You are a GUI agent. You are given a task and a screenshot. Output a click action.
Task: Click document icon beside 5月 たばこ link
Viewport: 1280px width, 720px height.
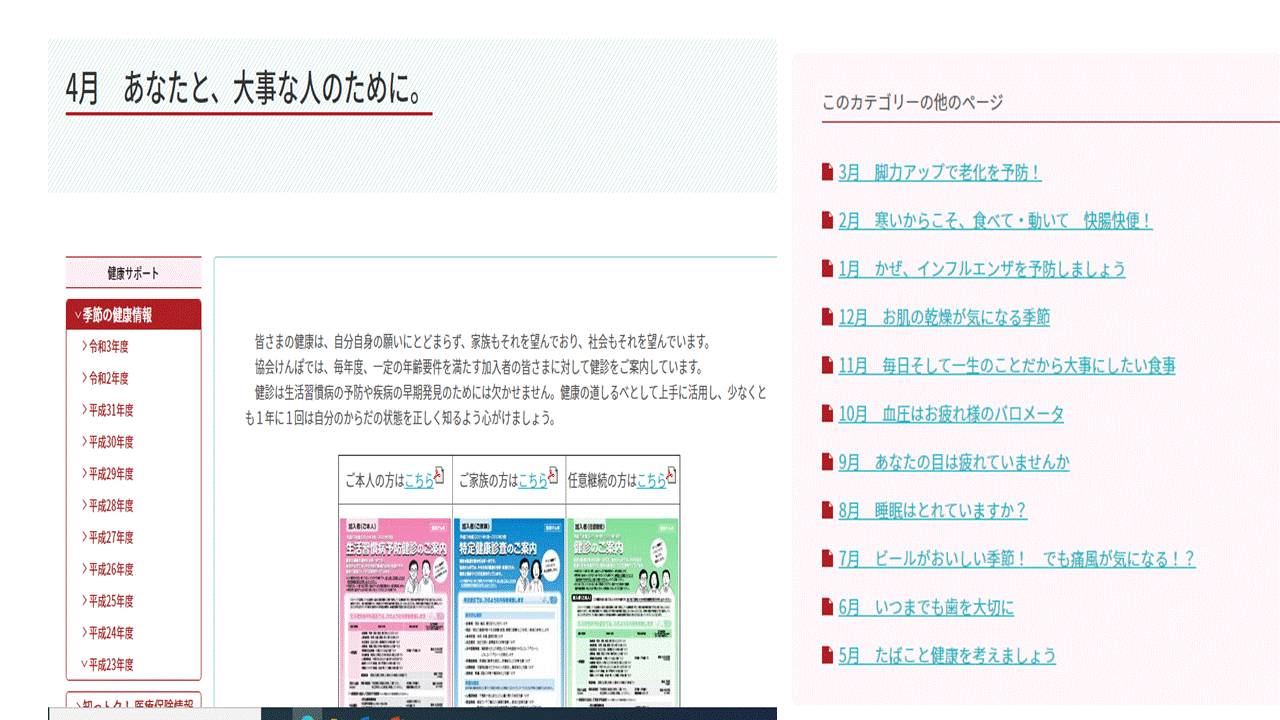coord(827,655)
